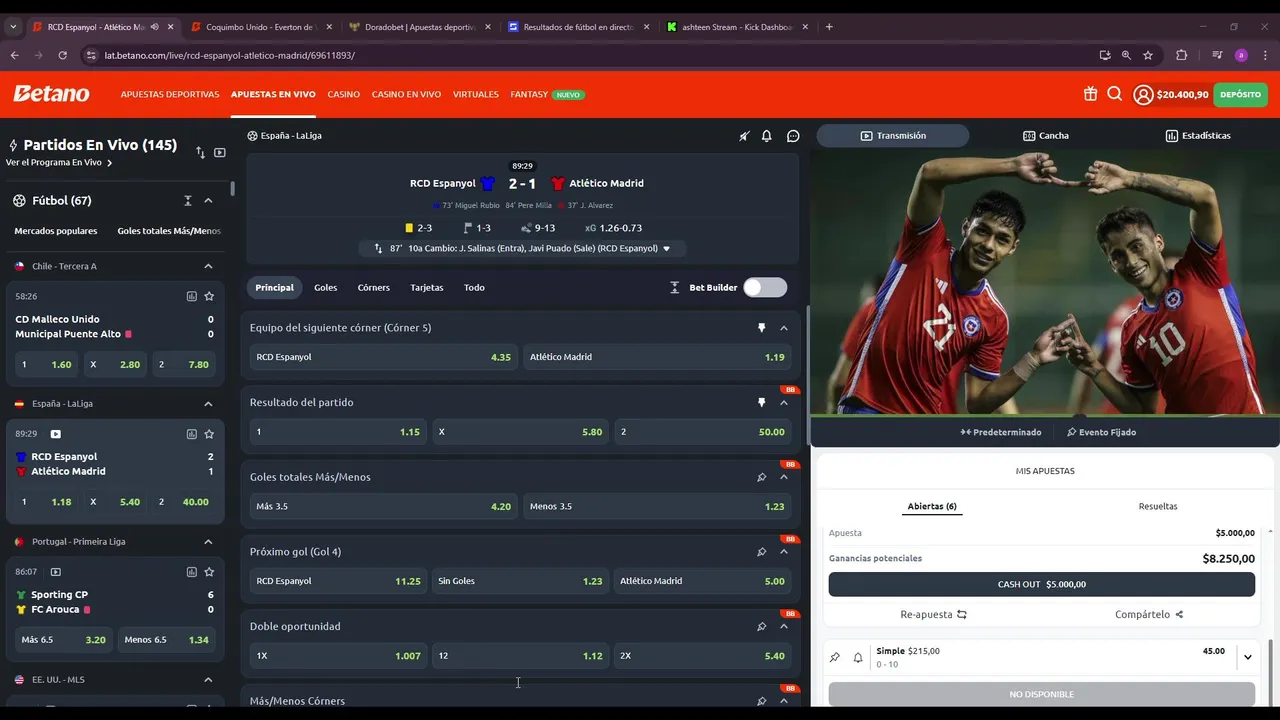The height and width of the screenshot is (720, 1280).
Task: Select Menos 3.5 odds 1.23
Action: click(657, 507)
